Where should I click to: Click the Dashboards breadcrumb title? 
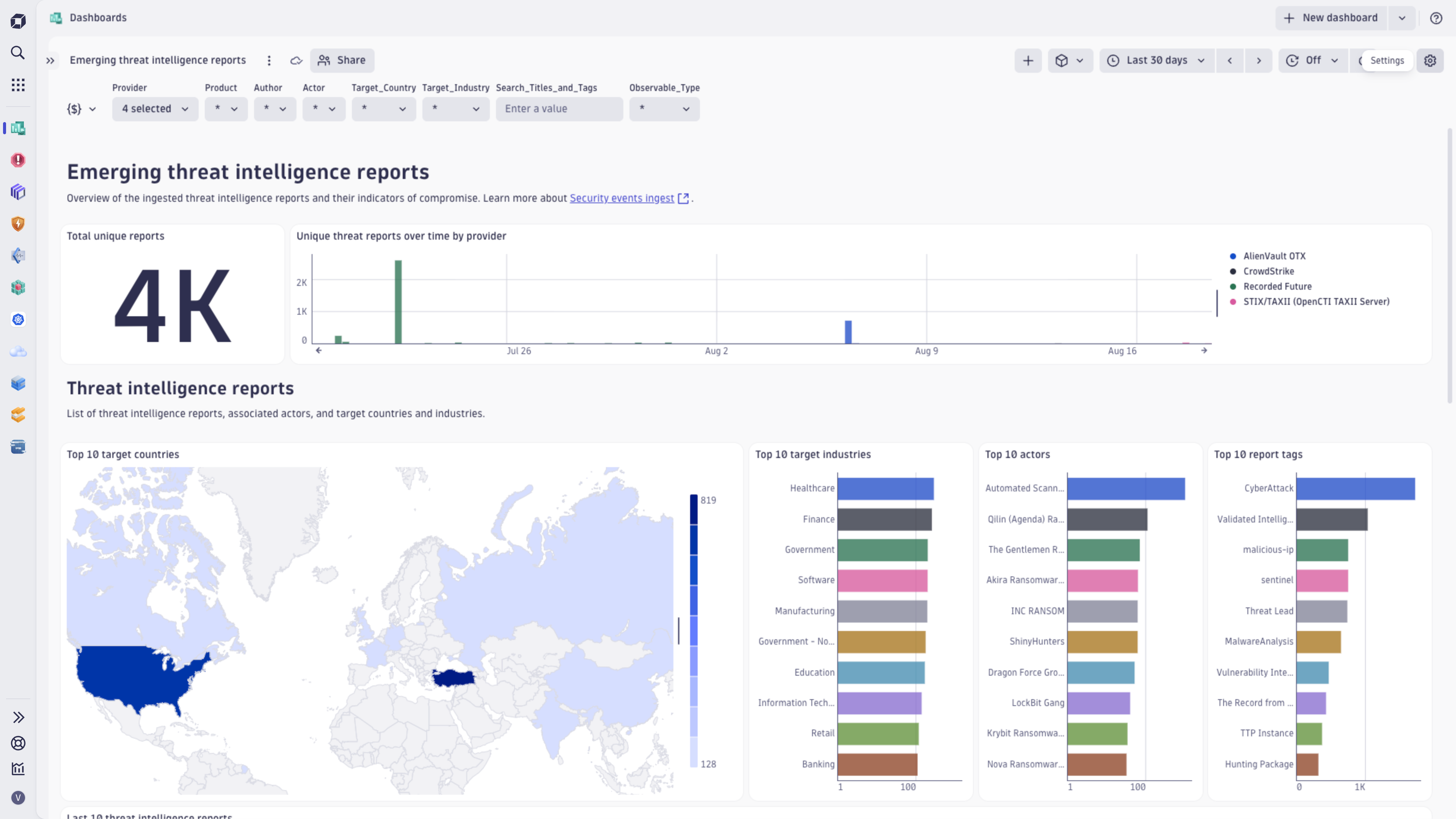[x=98, y=17]
